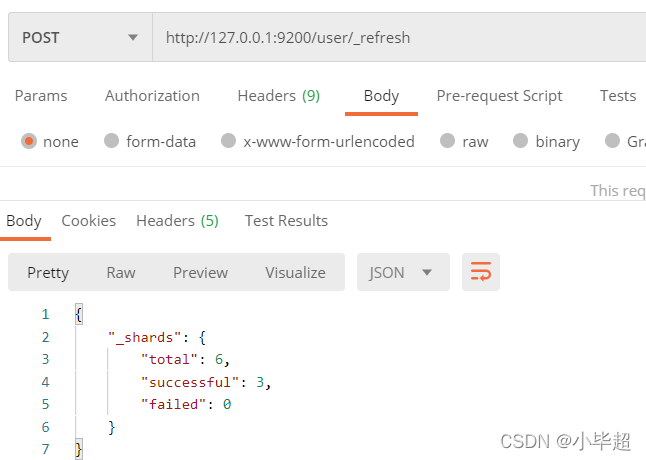Select the x-www-form-urlencoded radio option
646x460 pixels.
[229, 140]
